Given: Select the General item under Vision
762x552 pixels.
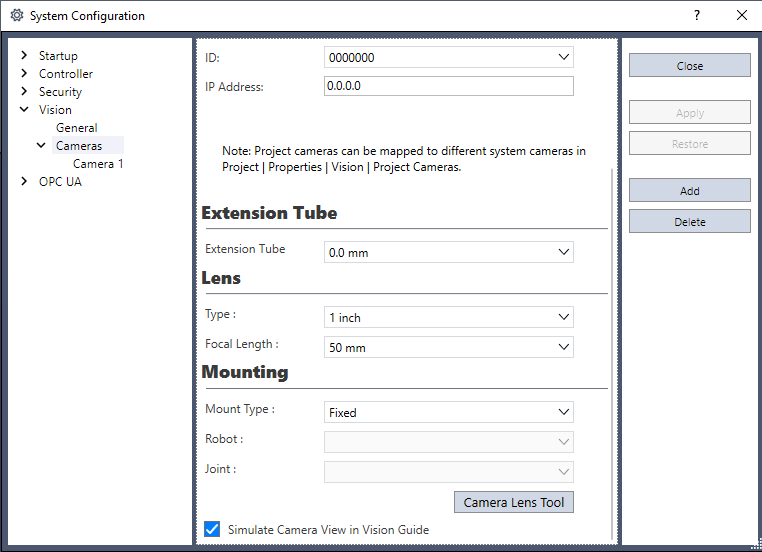Looking at the screenshot, I should pos(77,128).
